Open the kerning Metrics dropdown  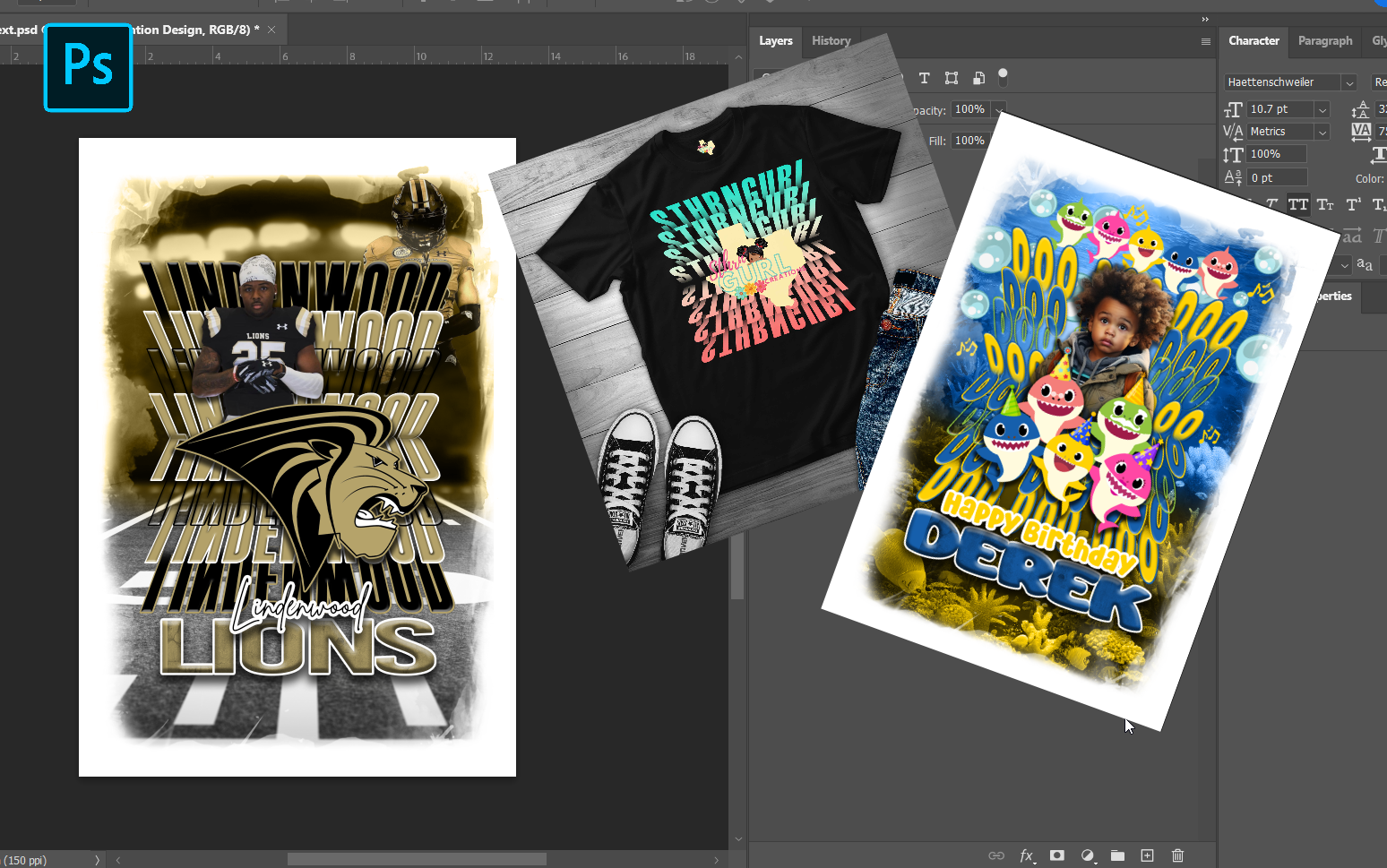(x=1322, y=131)
